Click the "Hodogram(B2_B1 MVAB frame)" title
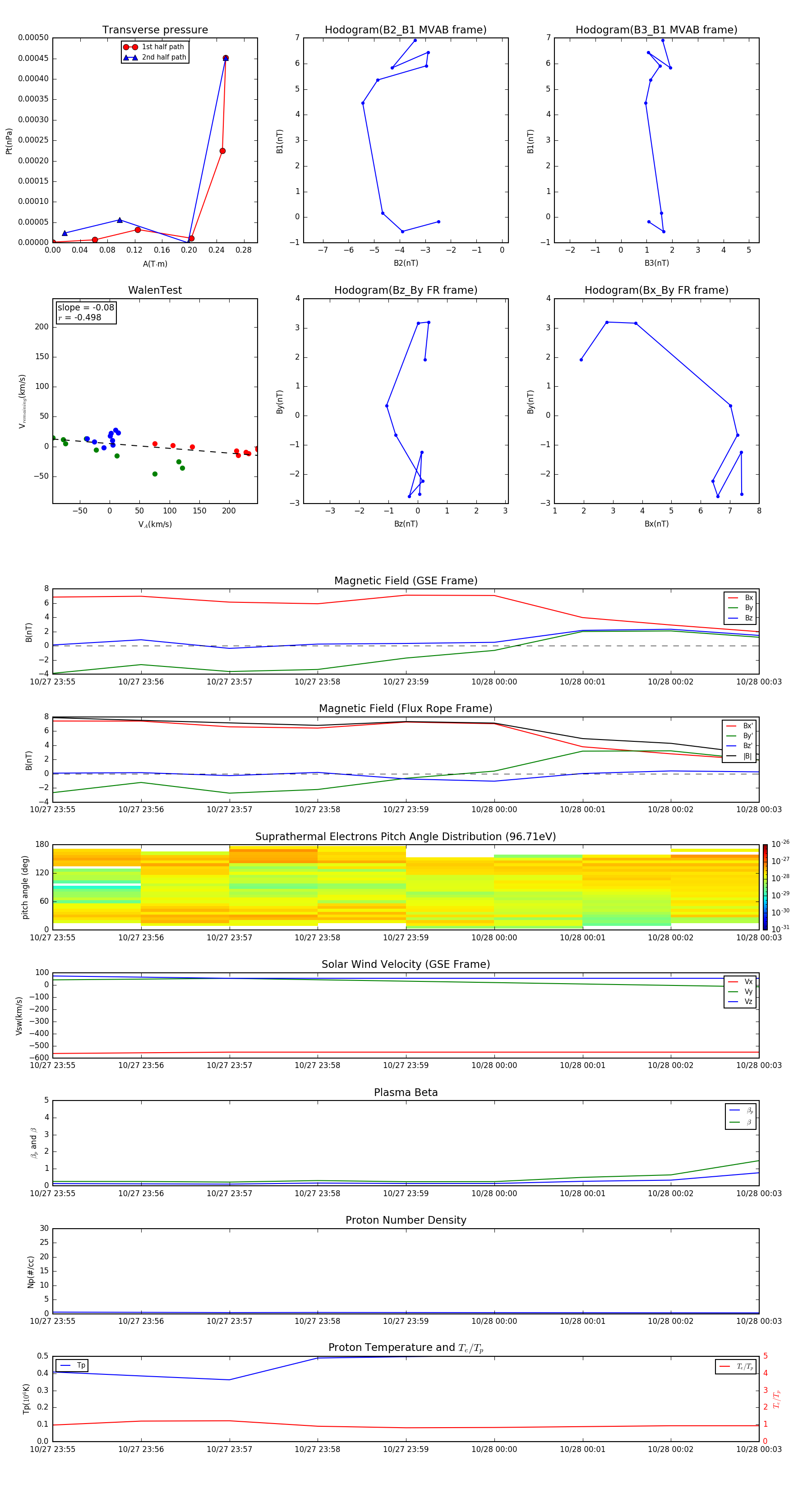The height and width of the screenshot is (1489, 812). coord(406,30)
